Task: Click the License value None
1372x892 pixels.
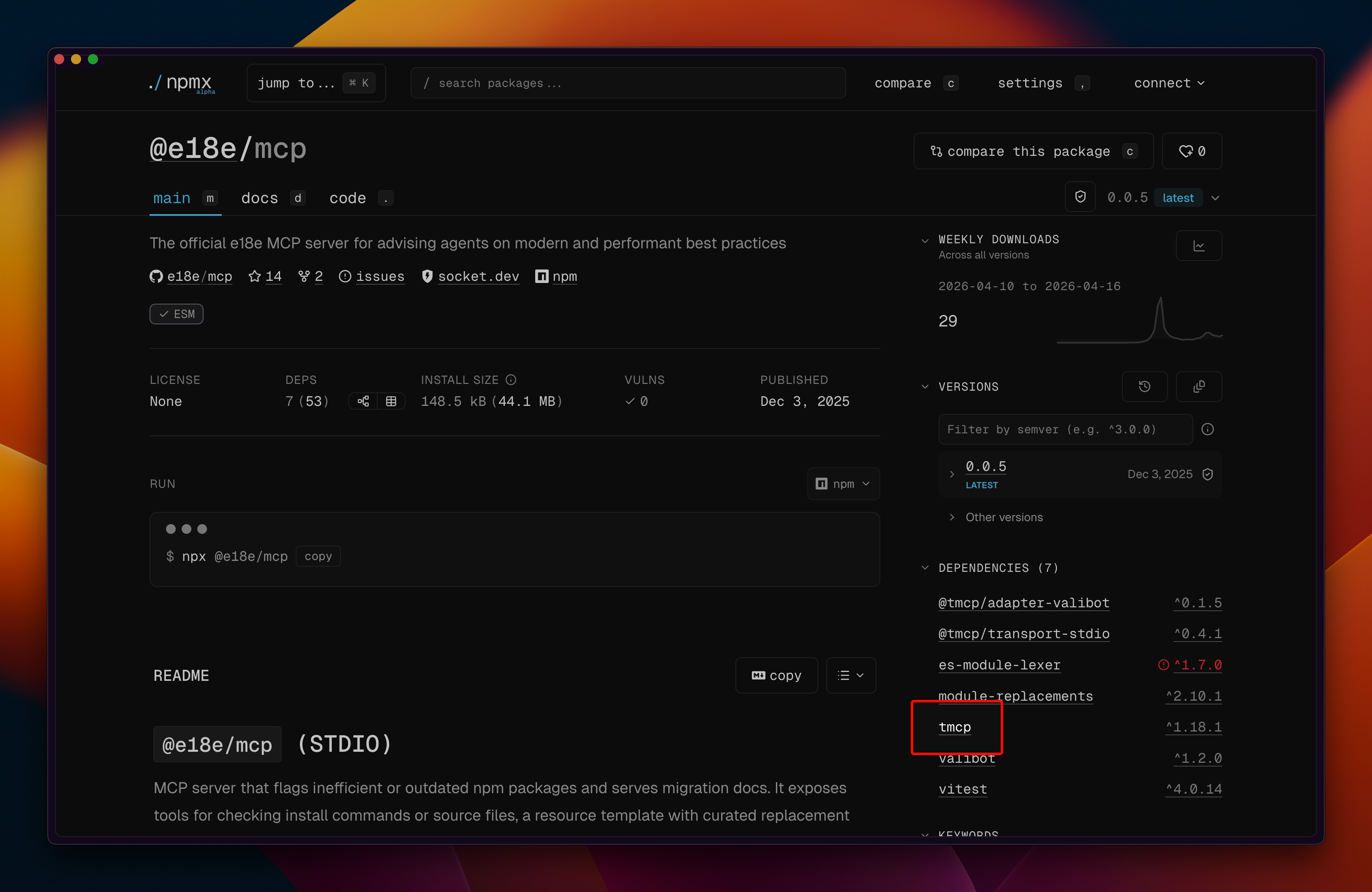Action: point(166,401)
